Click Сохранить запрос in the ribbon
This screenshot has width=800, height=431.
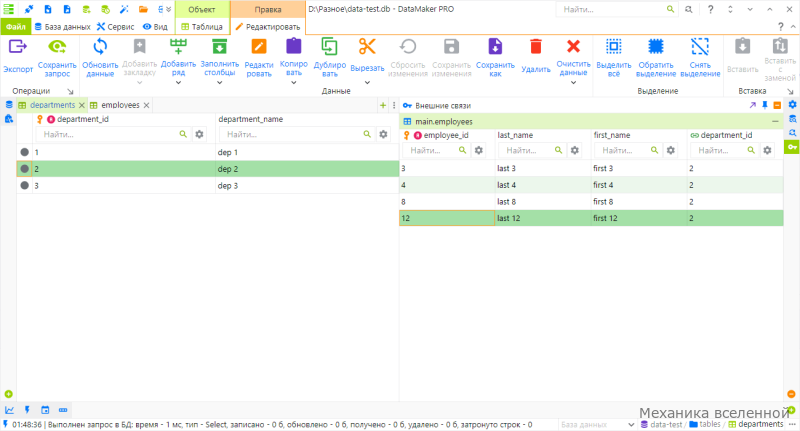point(57,56)
